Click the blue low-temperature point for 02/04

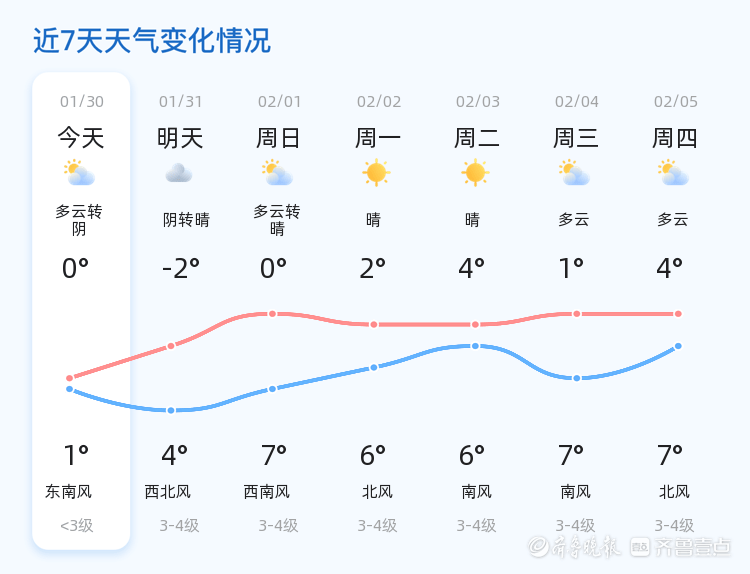pyautogui.click(x=576, y=378)
